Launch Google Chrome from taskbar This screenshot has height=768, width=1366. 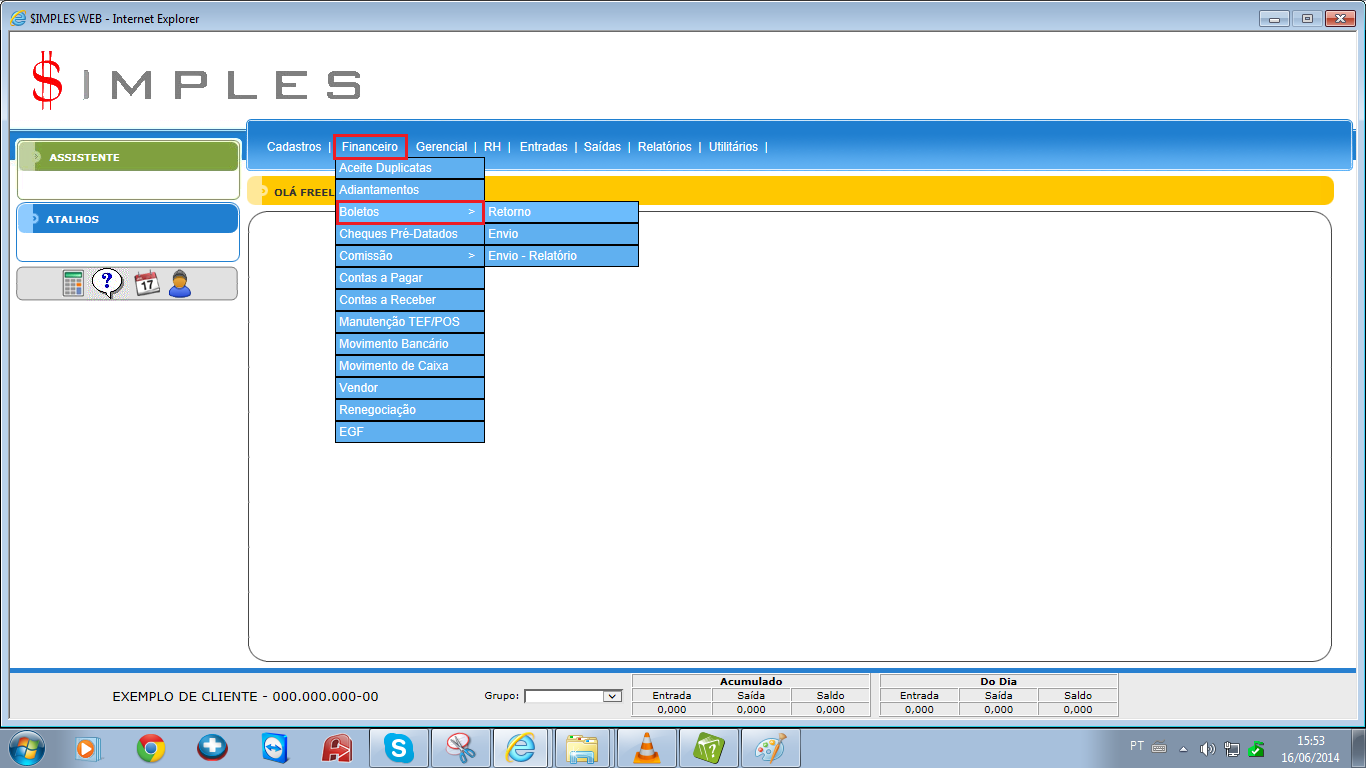151,748
